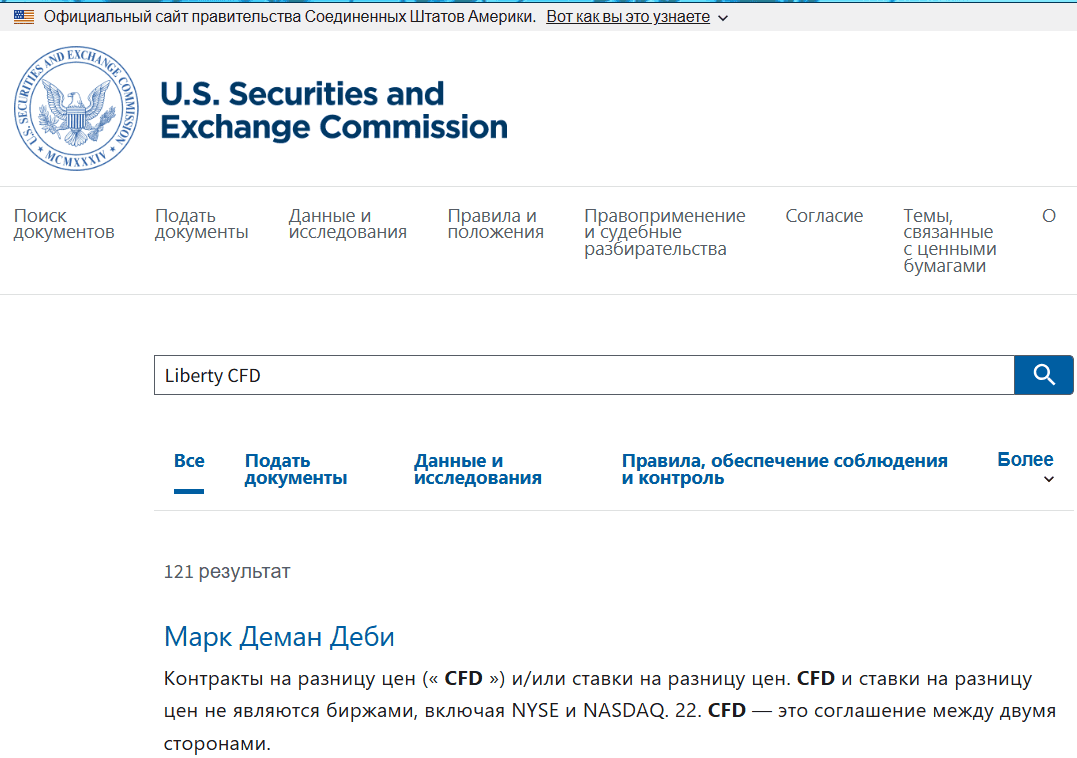Open the 'Марк Деман Деби' search result

coord(278,637)
